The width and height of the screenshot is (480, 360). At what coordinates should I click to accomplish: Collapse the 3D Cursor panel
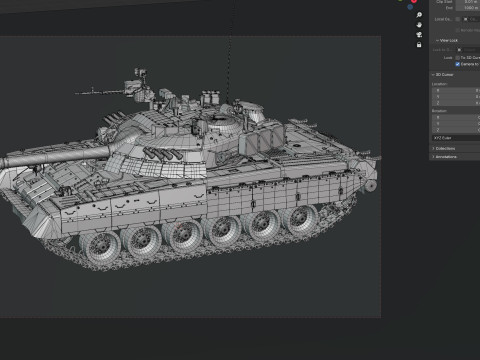pyautogui.click(x=443, y=75)
